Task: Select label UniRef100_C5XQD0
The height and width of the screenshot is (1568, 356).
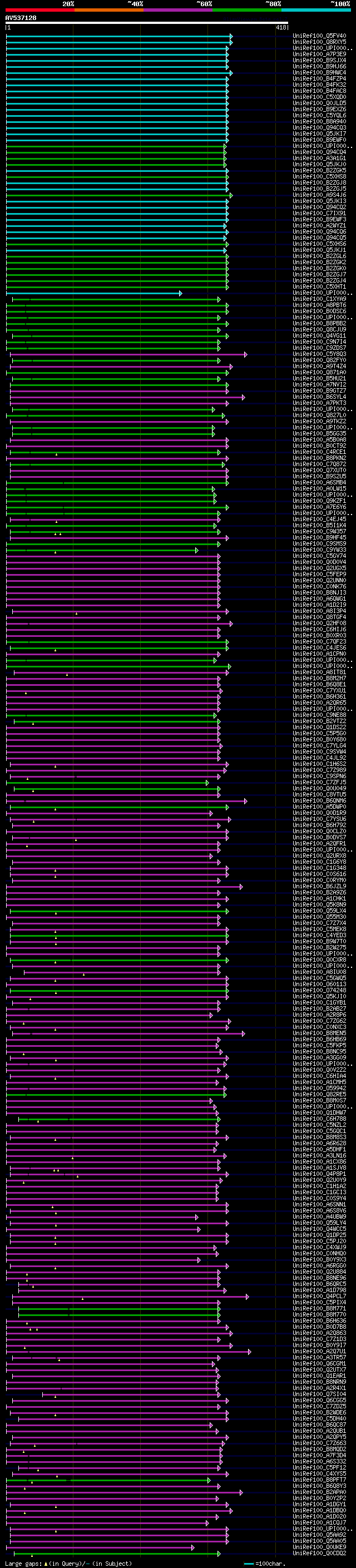Action: [319, 97]
